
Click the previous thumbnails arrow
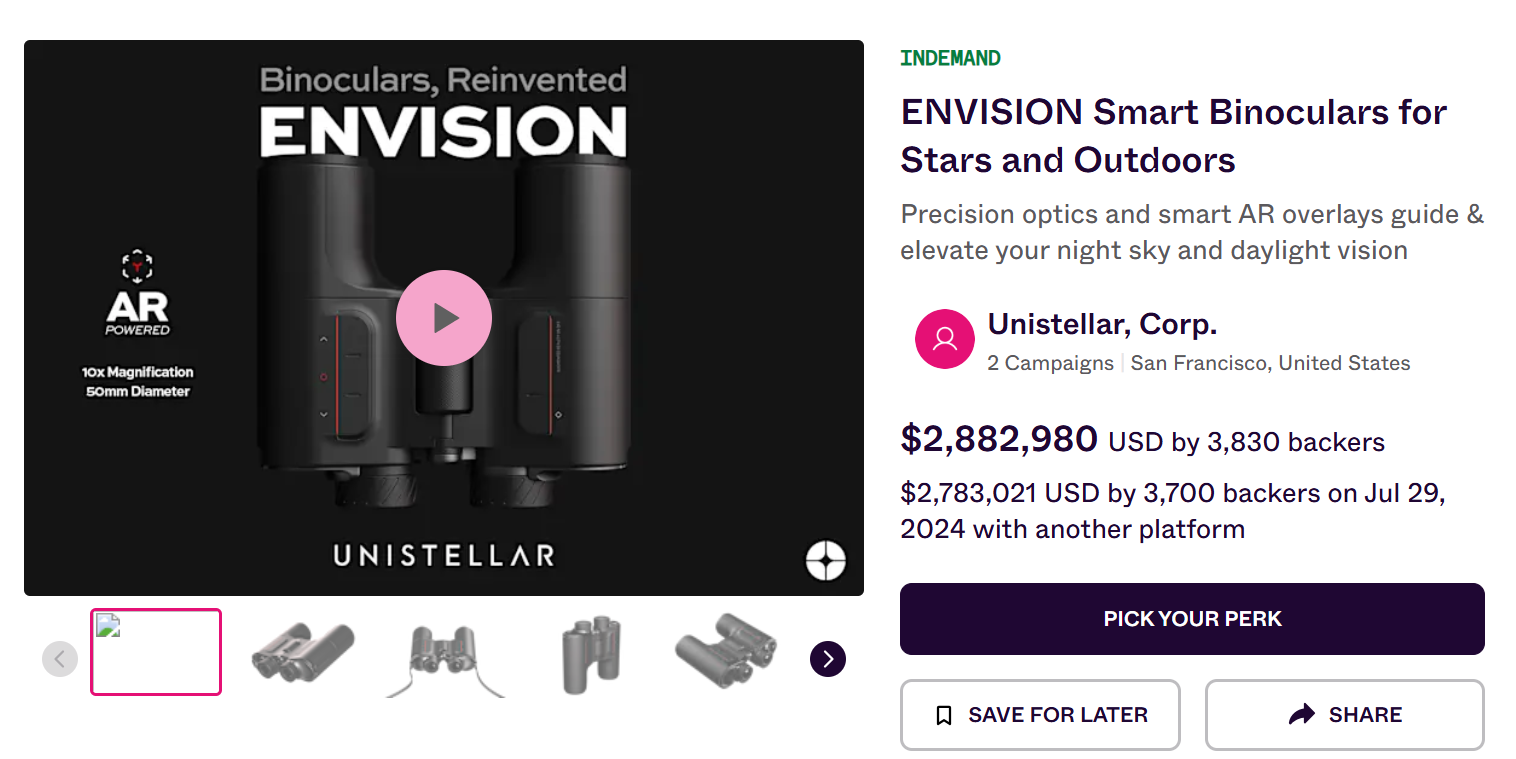coord(60,659)
